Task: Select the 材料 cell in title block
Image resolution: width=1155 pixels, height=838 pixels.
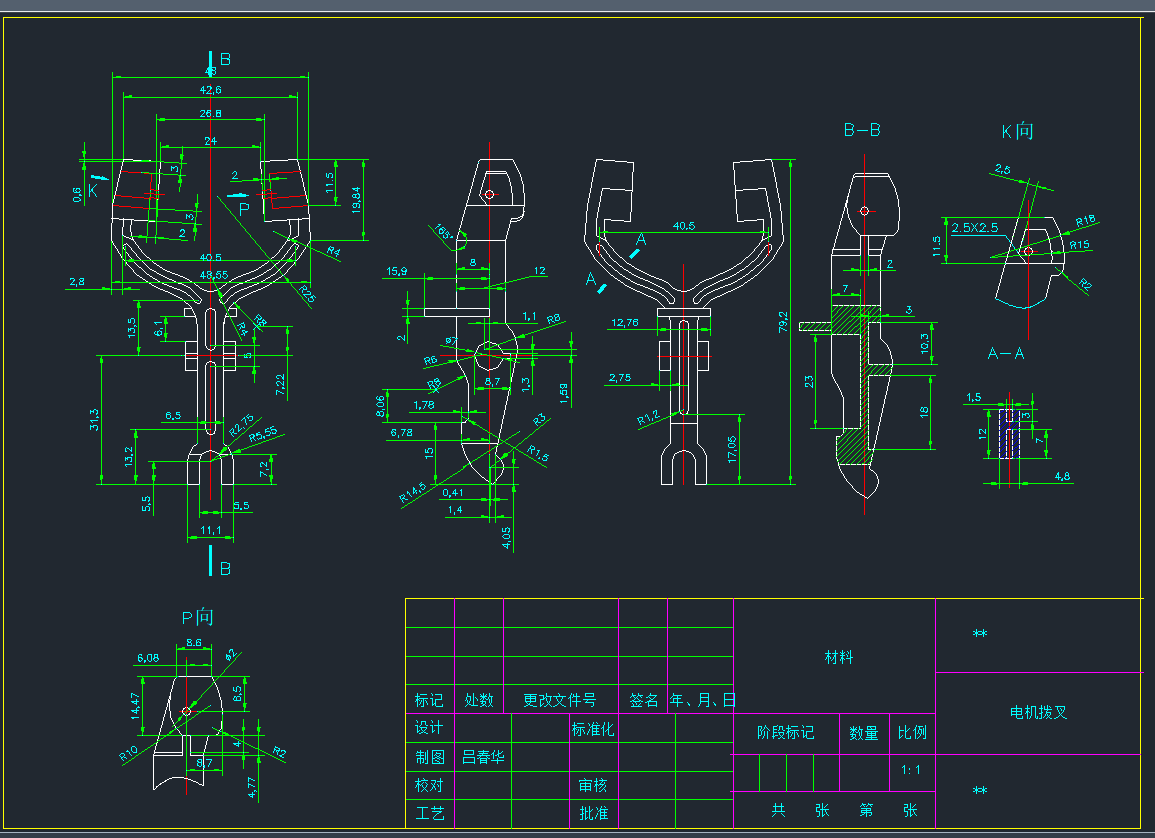Action: 839,657
